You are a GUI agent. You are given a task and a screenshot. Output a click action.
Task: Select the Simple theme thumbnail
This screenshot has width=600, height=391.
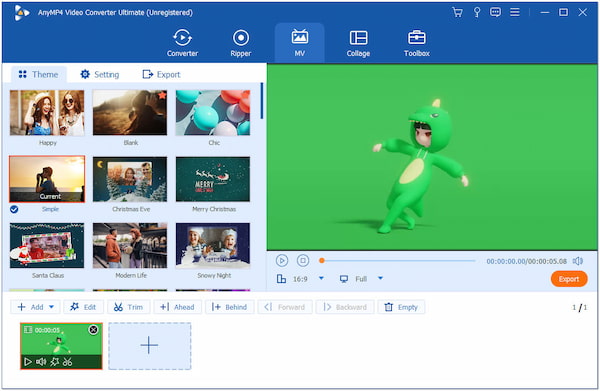point(47,179)
